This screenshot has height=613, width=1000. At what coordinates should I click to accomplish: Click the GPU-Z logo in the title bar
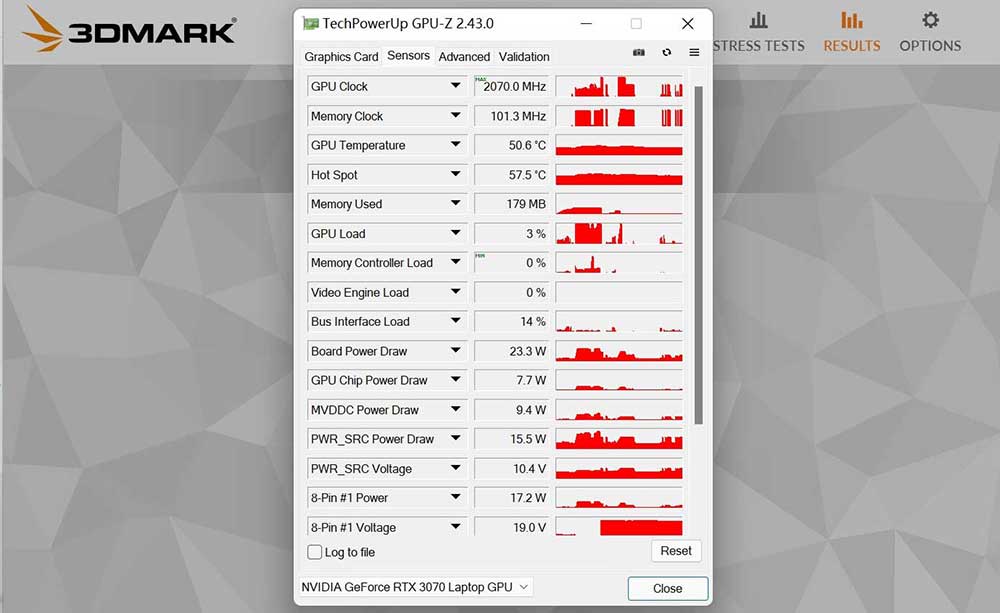[313, 23]
